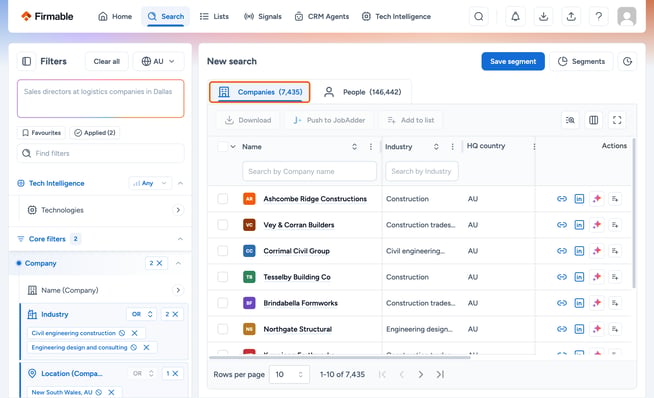Open LinkedIn for Ashcombe Ridge Constructions

point(579,199)
